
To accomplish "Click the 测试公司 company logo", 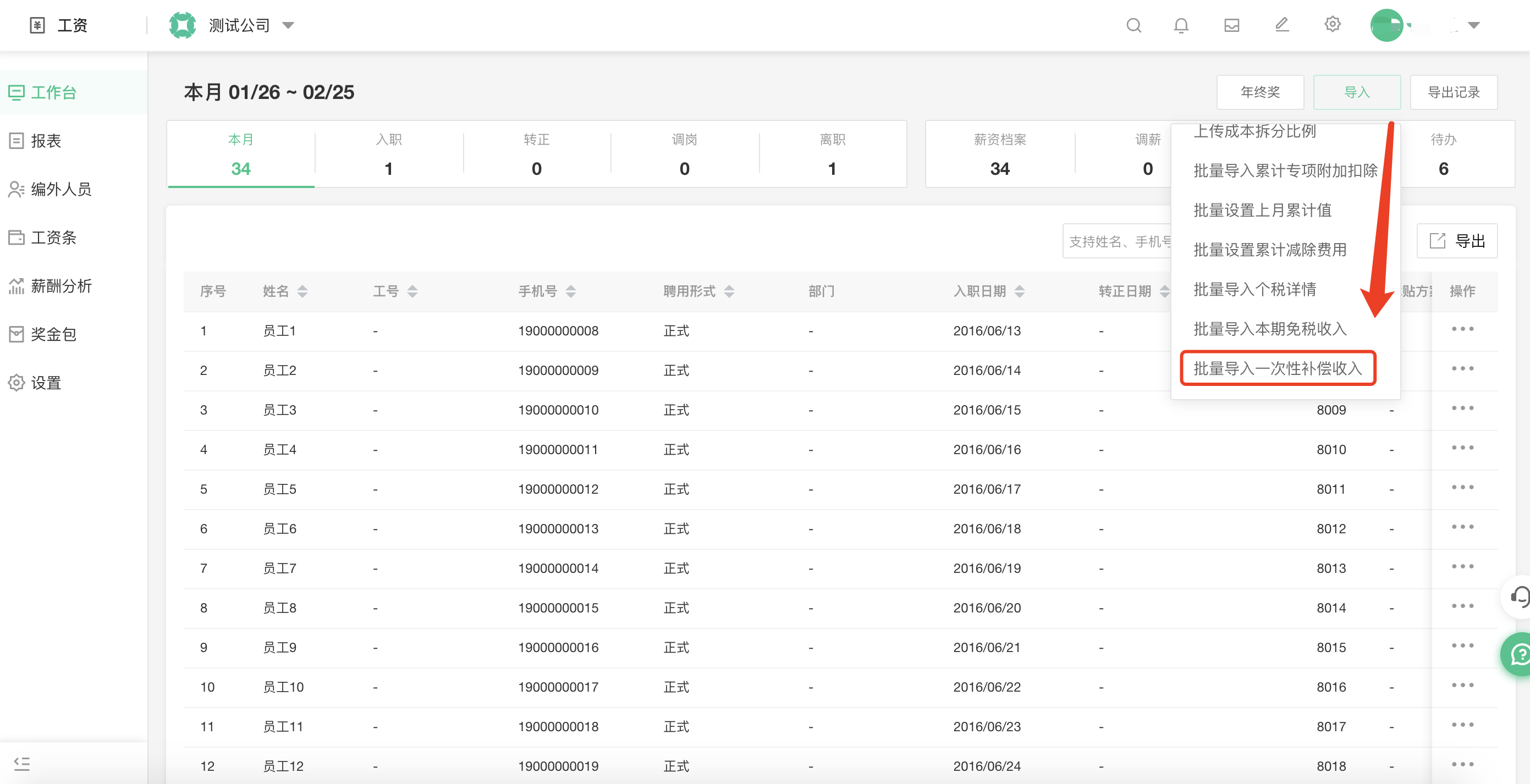I will coord(183,25).
